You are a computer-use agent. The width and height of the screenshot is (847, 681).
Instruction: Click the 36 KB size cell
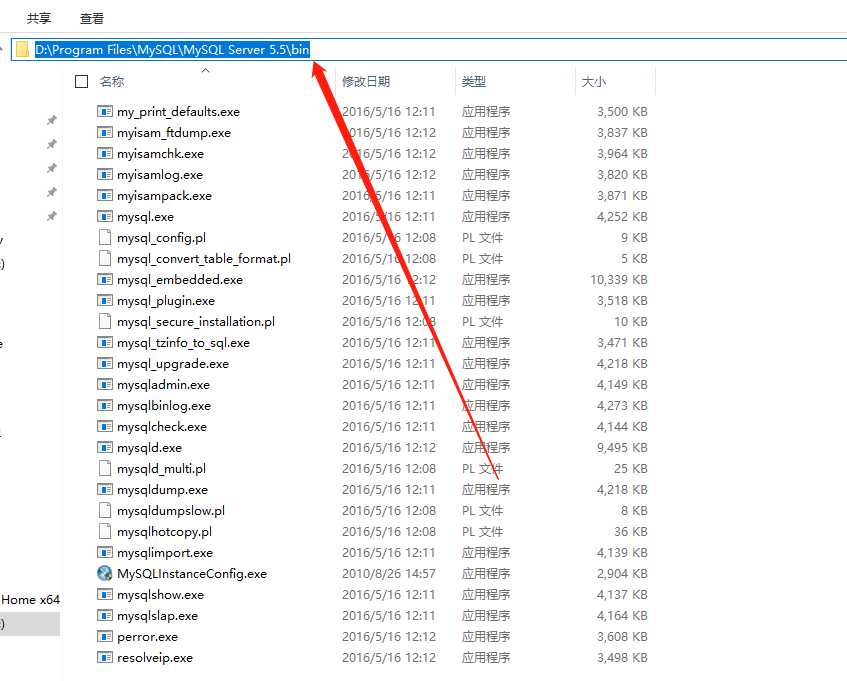click(631, 532)
